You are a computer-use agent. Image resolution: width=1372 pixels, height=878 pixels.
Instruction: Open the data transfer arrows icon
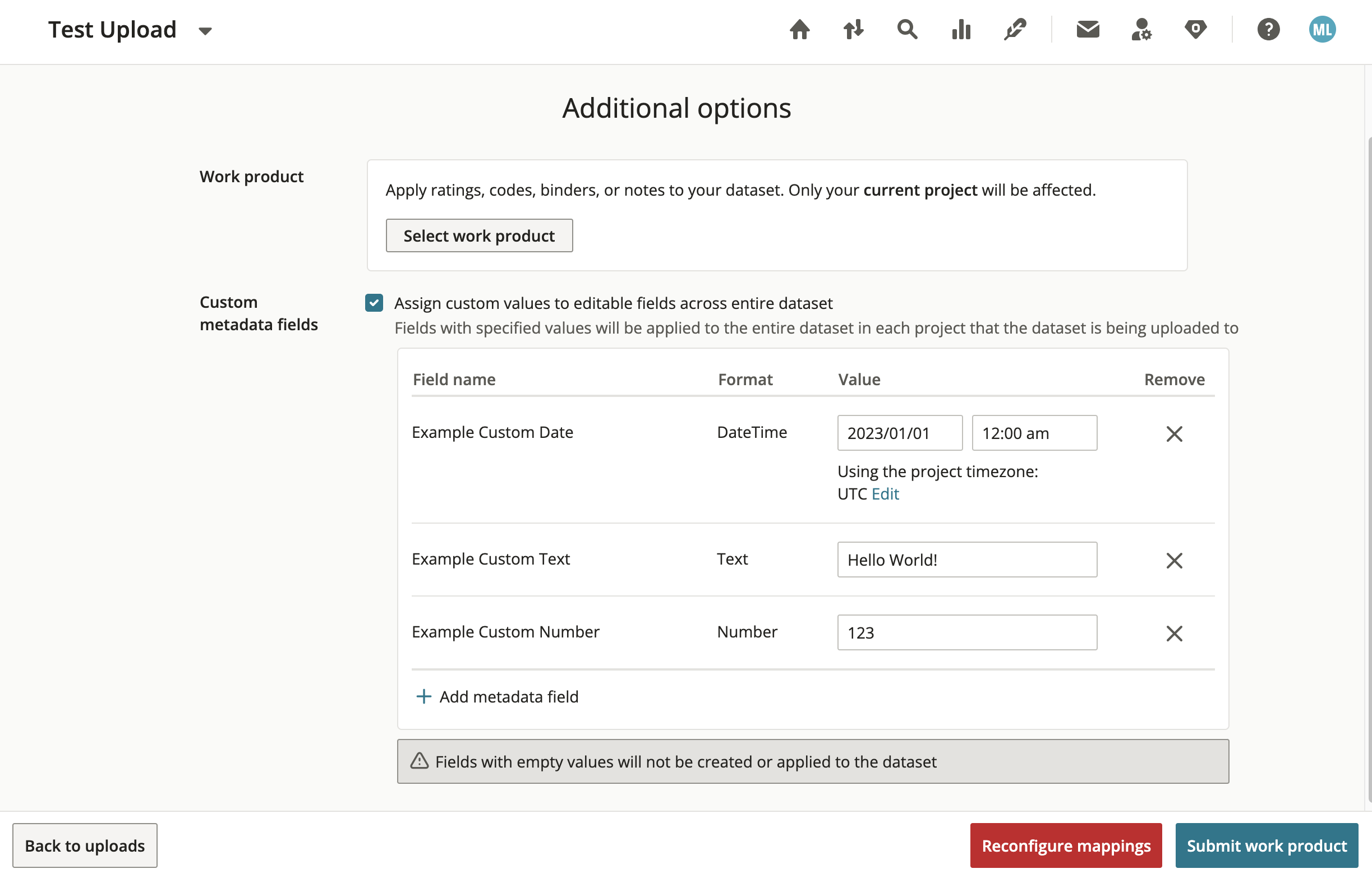pos(853,29)
